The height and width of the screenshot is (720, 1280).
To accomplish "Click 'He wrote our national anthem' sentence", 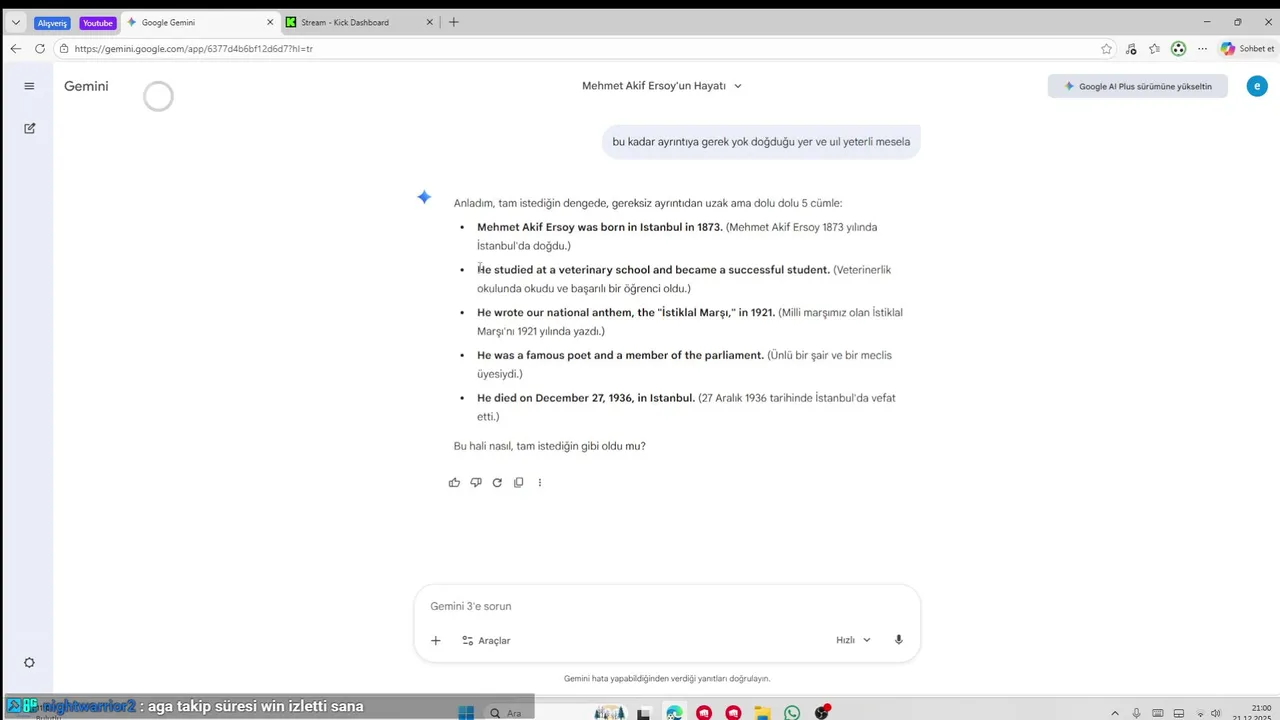I will pos(626,313).
